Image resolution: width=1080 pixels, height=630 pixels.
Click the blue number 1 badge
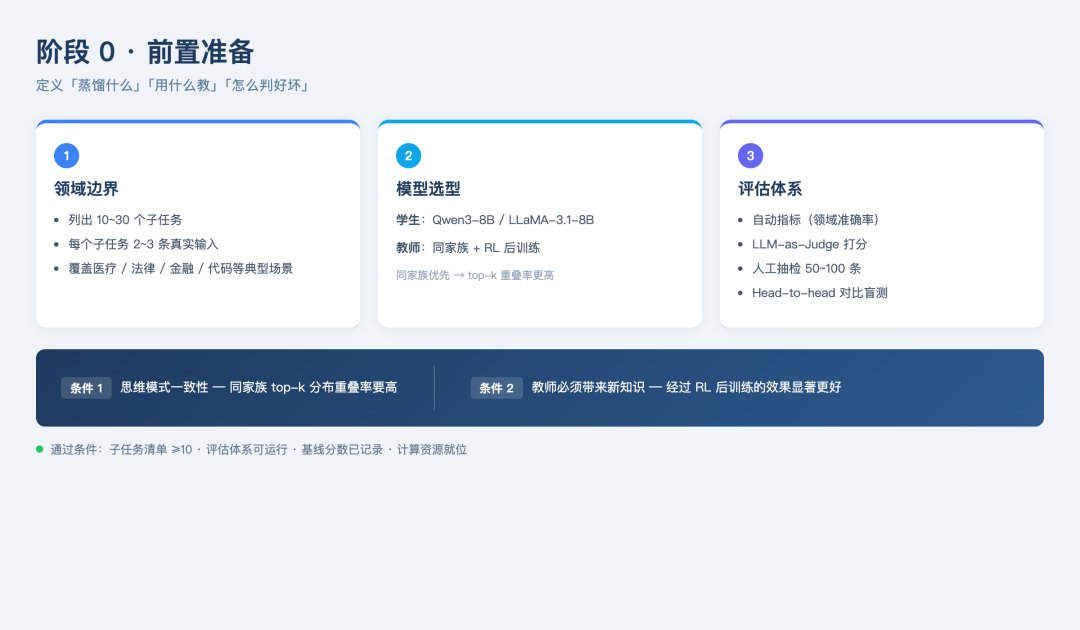[x=67, y=156]
